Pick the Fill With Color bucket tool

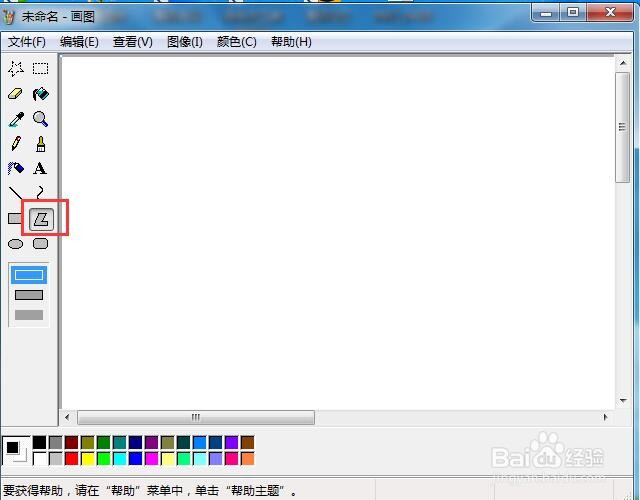(x=40, y=94)
